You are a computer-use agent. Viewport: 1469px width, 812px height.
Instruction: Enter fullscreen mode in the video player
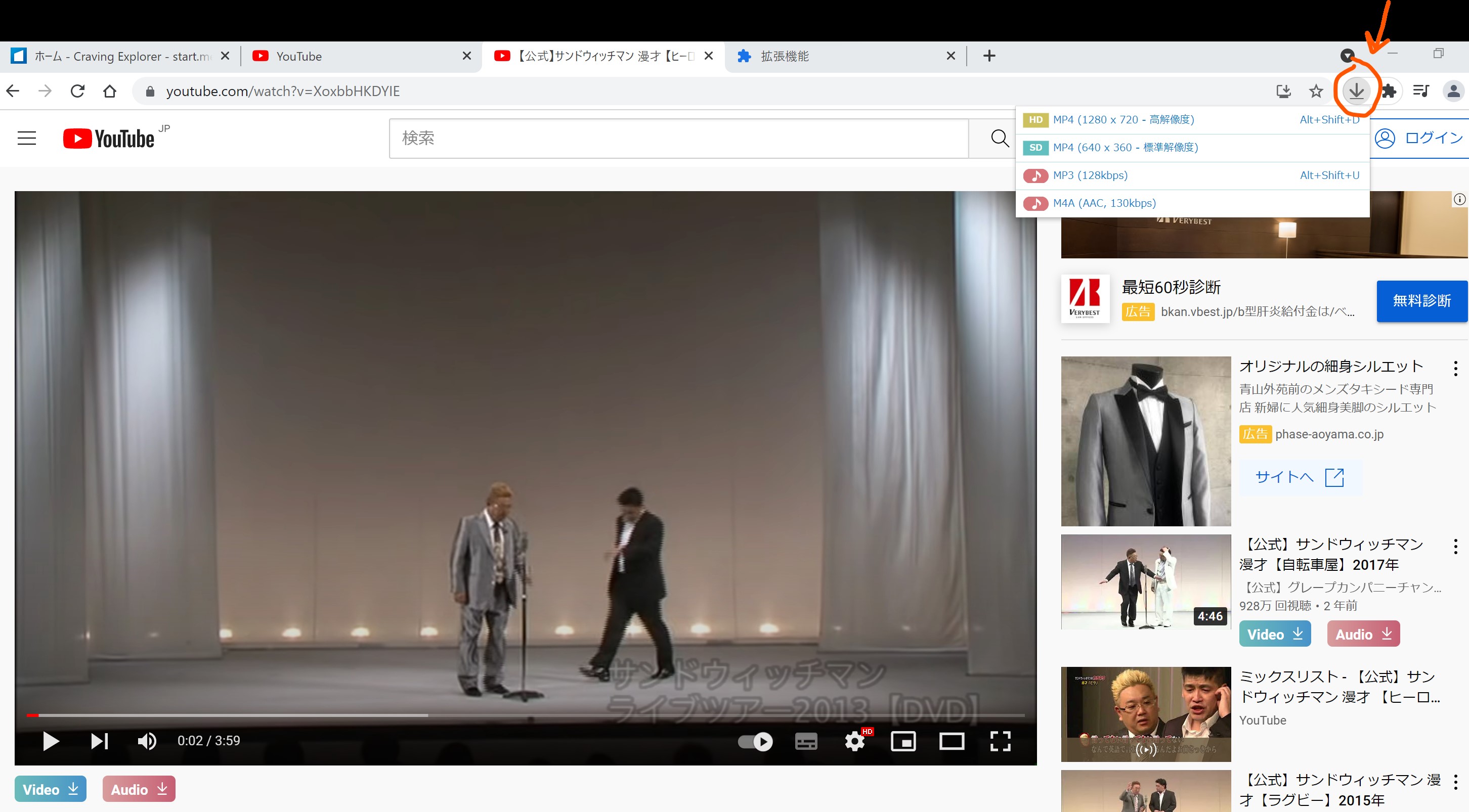tap(1000, 741)
